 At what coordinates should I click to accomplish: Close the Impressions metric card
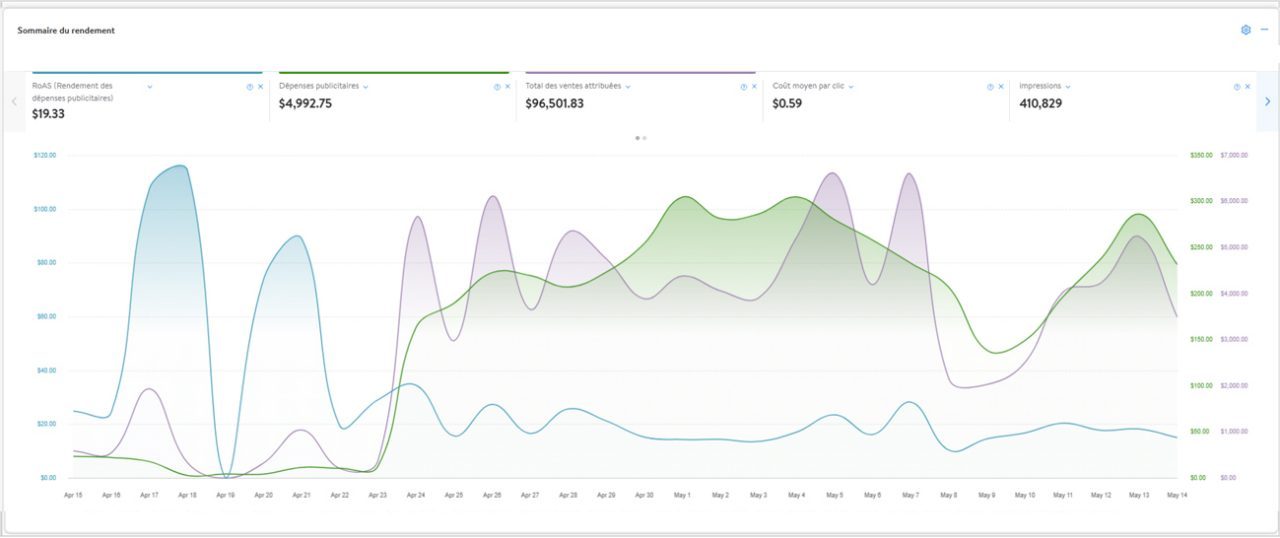[x=1248, y=87]
